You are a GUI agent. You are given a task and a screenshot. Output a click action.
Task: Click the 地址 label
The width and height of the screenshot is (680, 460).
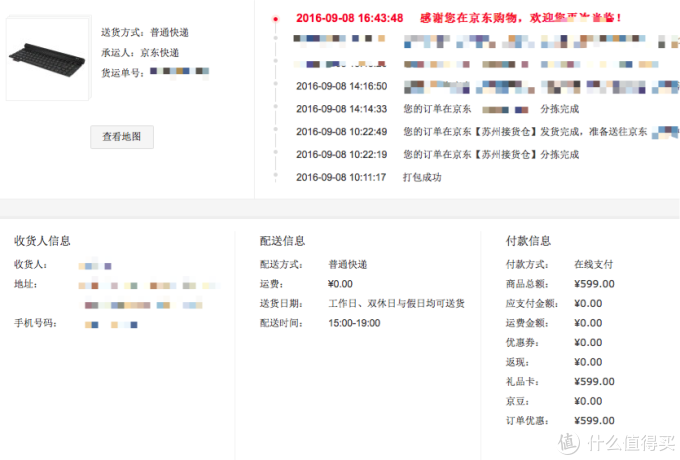pos(26,284)
